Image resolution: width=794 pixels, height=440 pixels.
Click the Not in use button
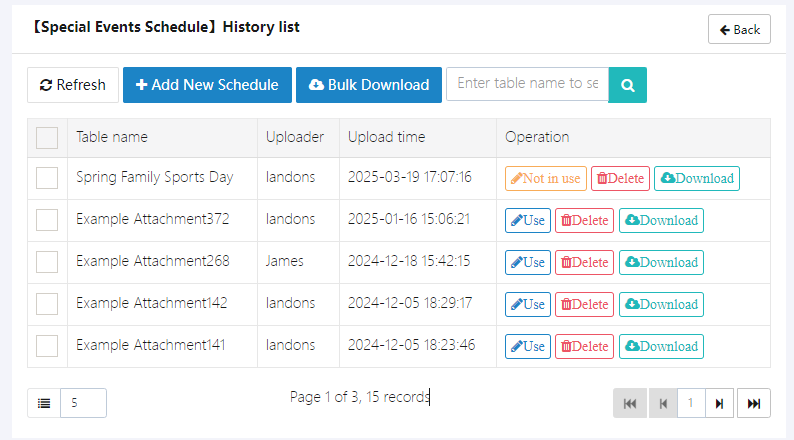tap(545, 179)
